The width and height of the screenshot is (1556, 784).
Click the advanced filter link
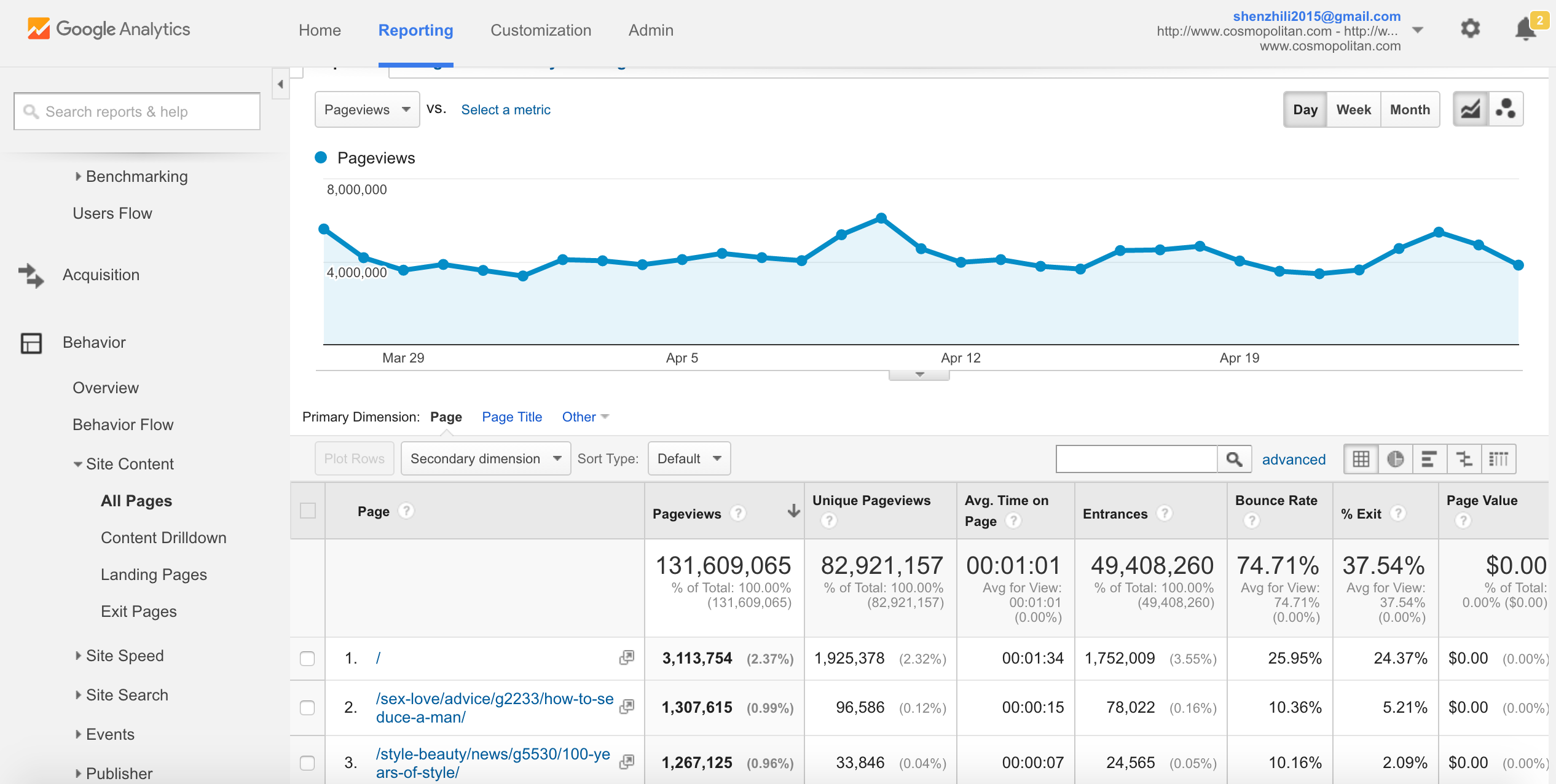coord(1294,460)
